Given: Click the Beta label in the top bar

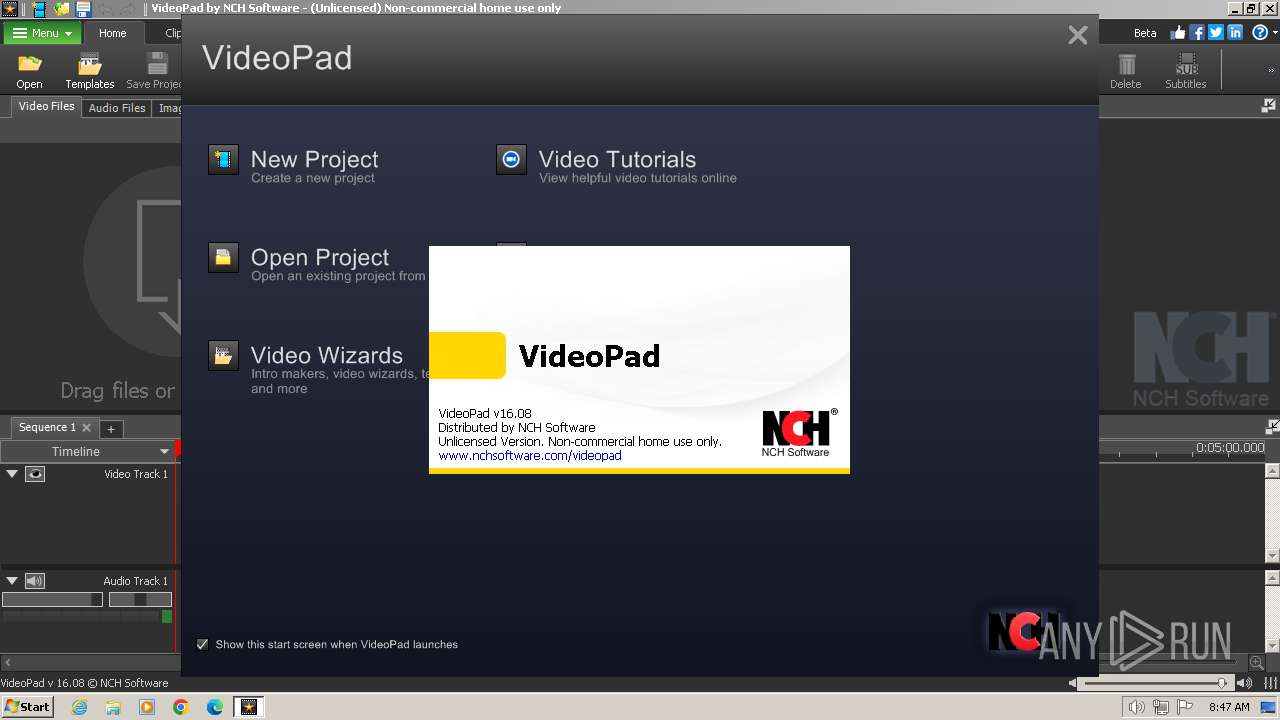Looking at the screenshot, I should 1145,33.
